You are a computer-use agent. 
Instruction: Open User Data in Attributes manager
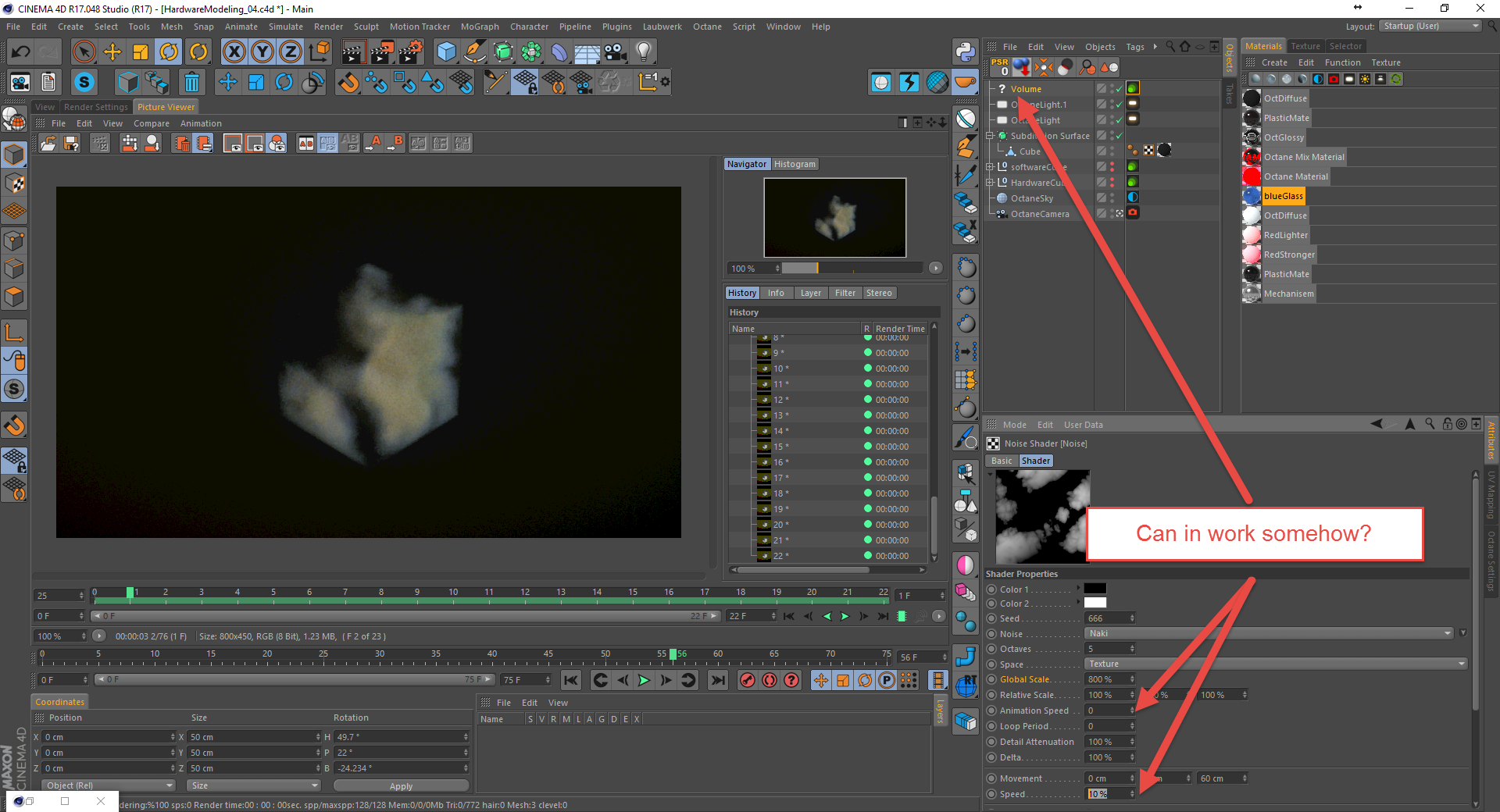(1084, 425)
